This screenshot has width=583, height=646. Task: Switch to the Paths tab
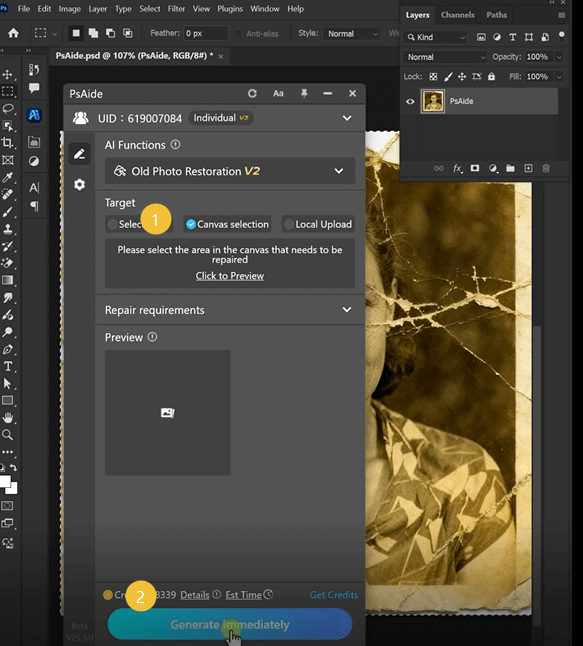496,15
